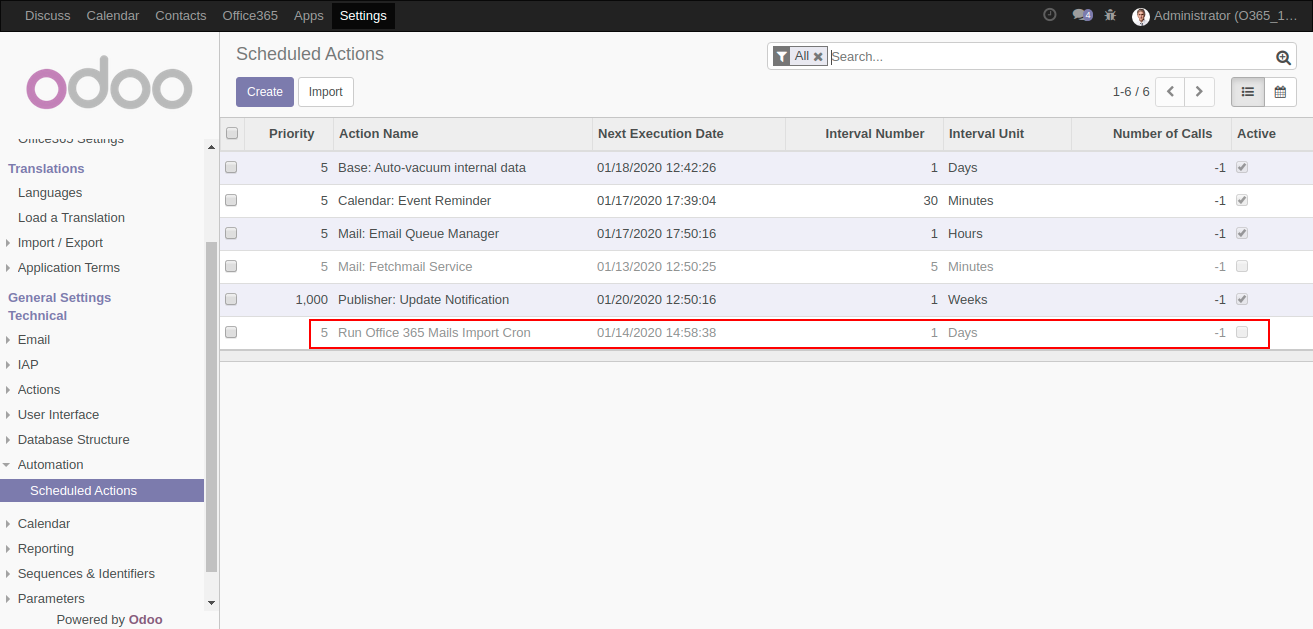Go to previous page of records
Image resolution: width=1313 pixels, height=629 pixels.
point(1170,92)
